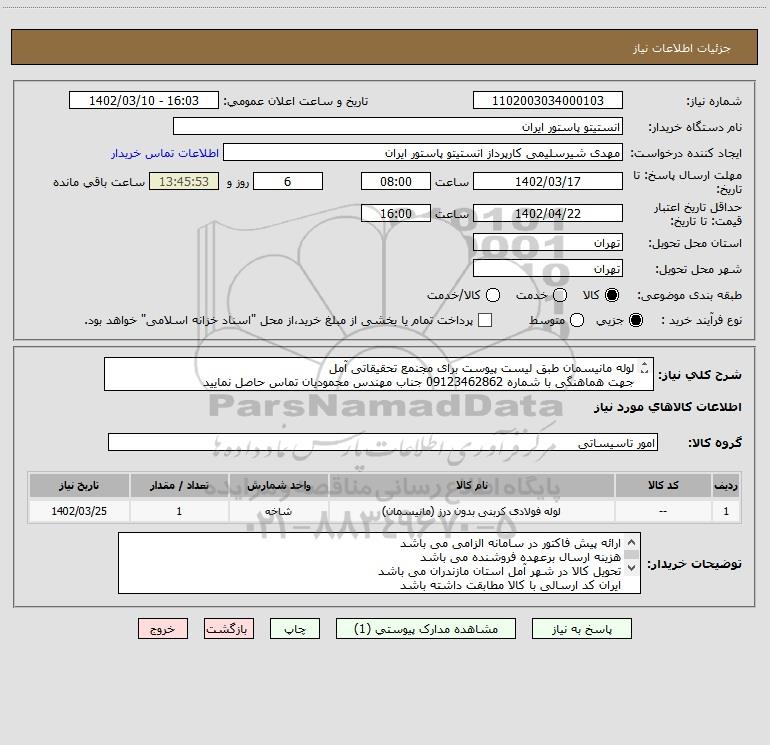Viewport: 770px width, 745px height.
Task: Open the اطلاعات تماس خریدار link
Action: click(165, 153)
